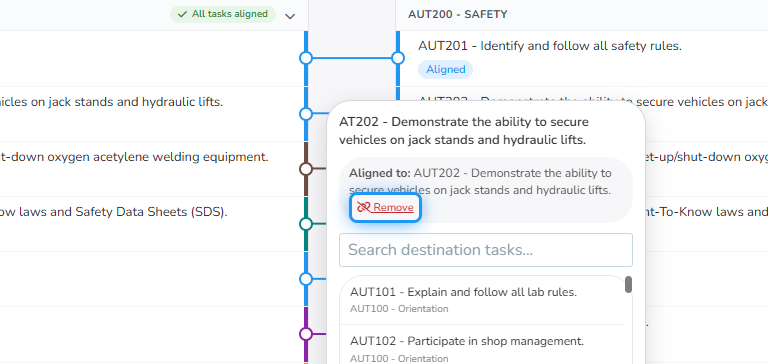The height and width of the screenshot is (364, 768).
Task: Click the jack stands and hydraulic lifts source task
Action: coord(111,102)
